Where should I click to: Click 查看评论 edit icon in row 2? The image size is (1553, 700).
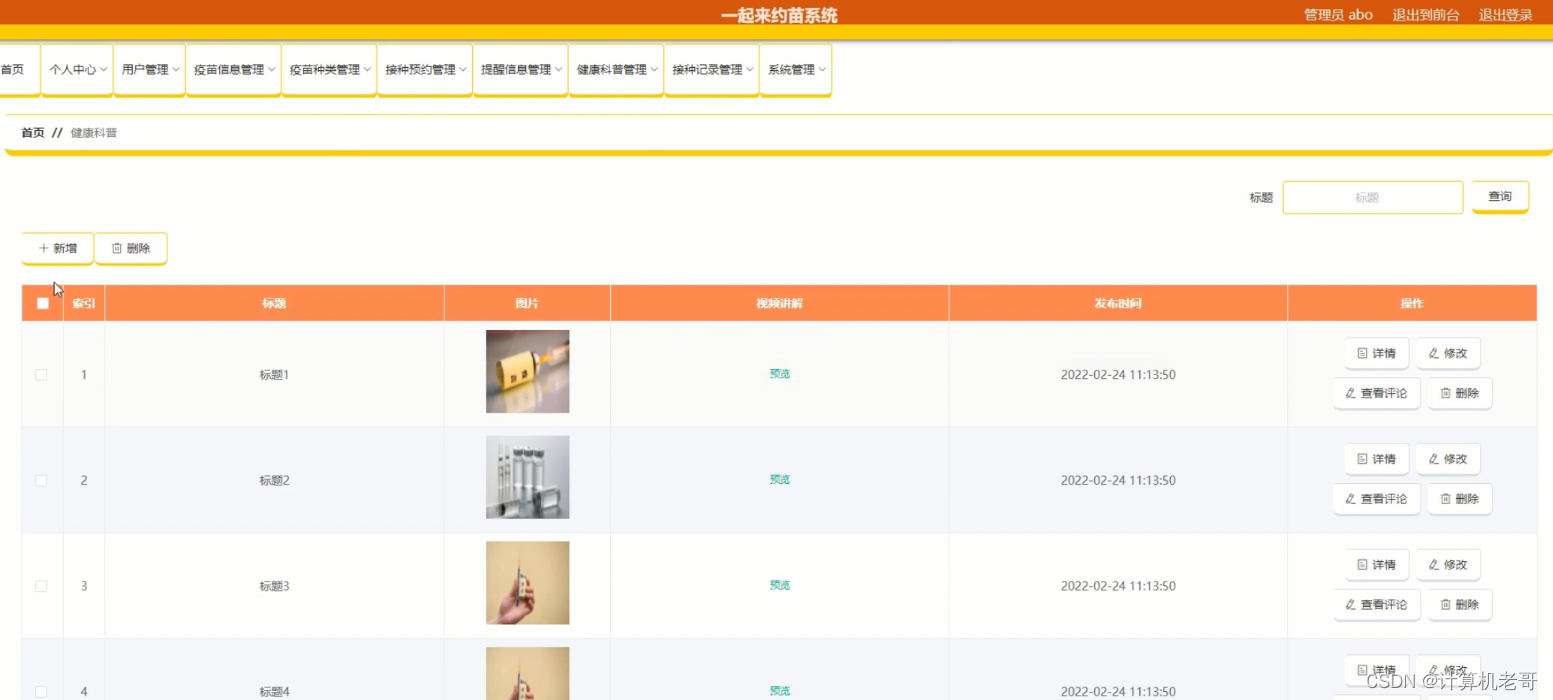click(1351, 499)
